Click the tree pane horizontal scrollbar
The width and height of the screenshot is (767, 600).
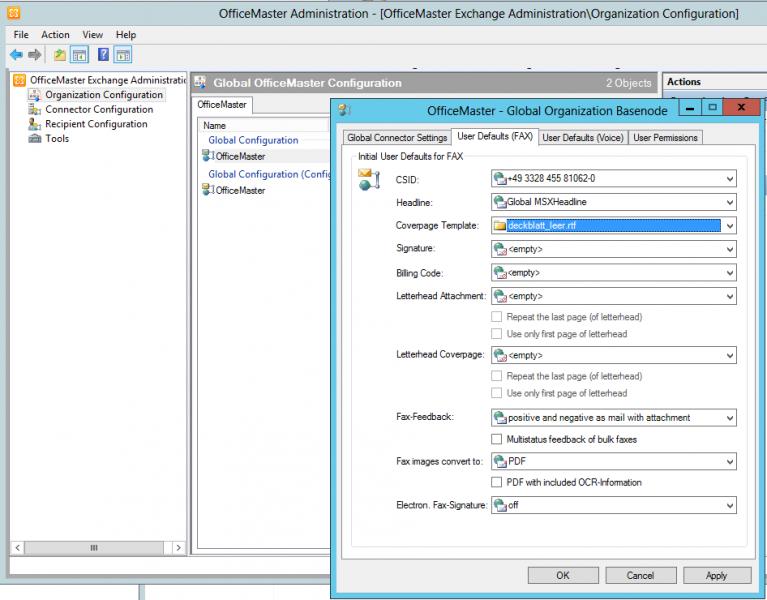(x=95, y=548)
